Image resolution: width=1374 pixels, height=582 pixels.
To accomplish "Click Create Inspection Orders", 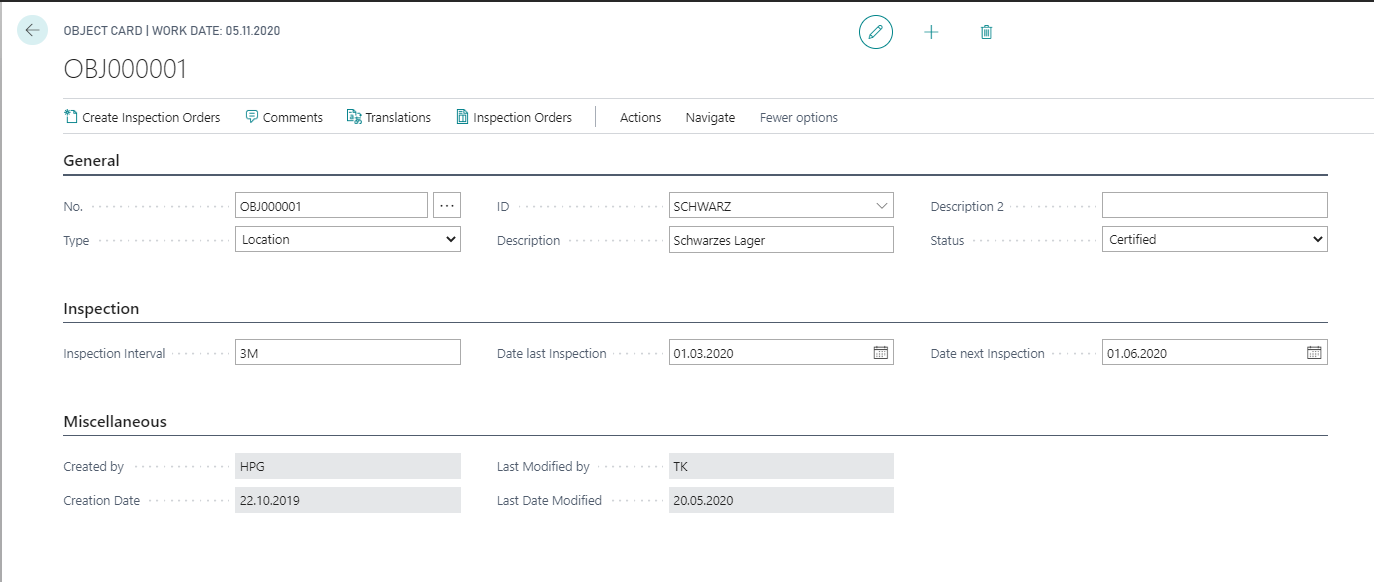I will 142,117.
